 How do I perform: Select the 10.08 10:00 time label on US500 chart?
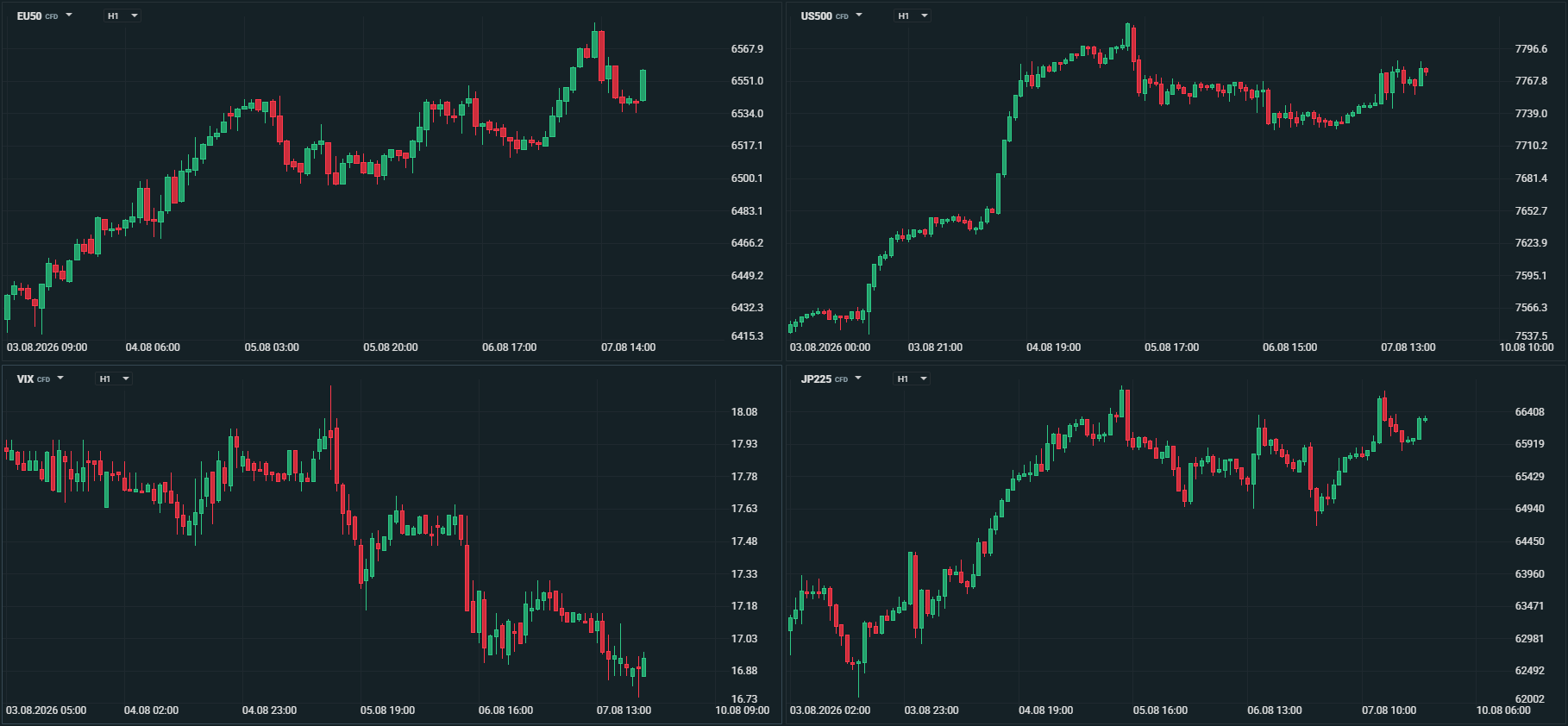[x=1527, y=347]
